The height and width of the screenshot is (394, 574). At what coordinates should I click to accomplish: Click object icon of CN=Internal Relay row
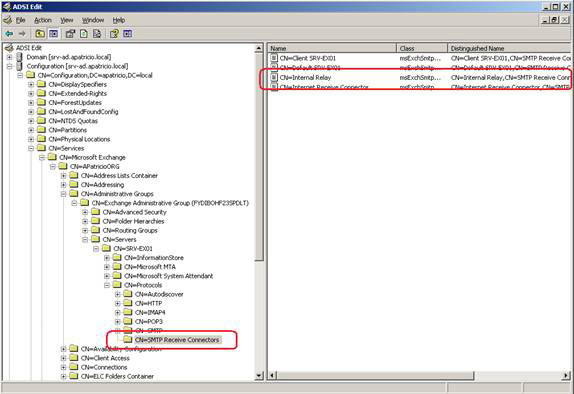pos(274,77)
